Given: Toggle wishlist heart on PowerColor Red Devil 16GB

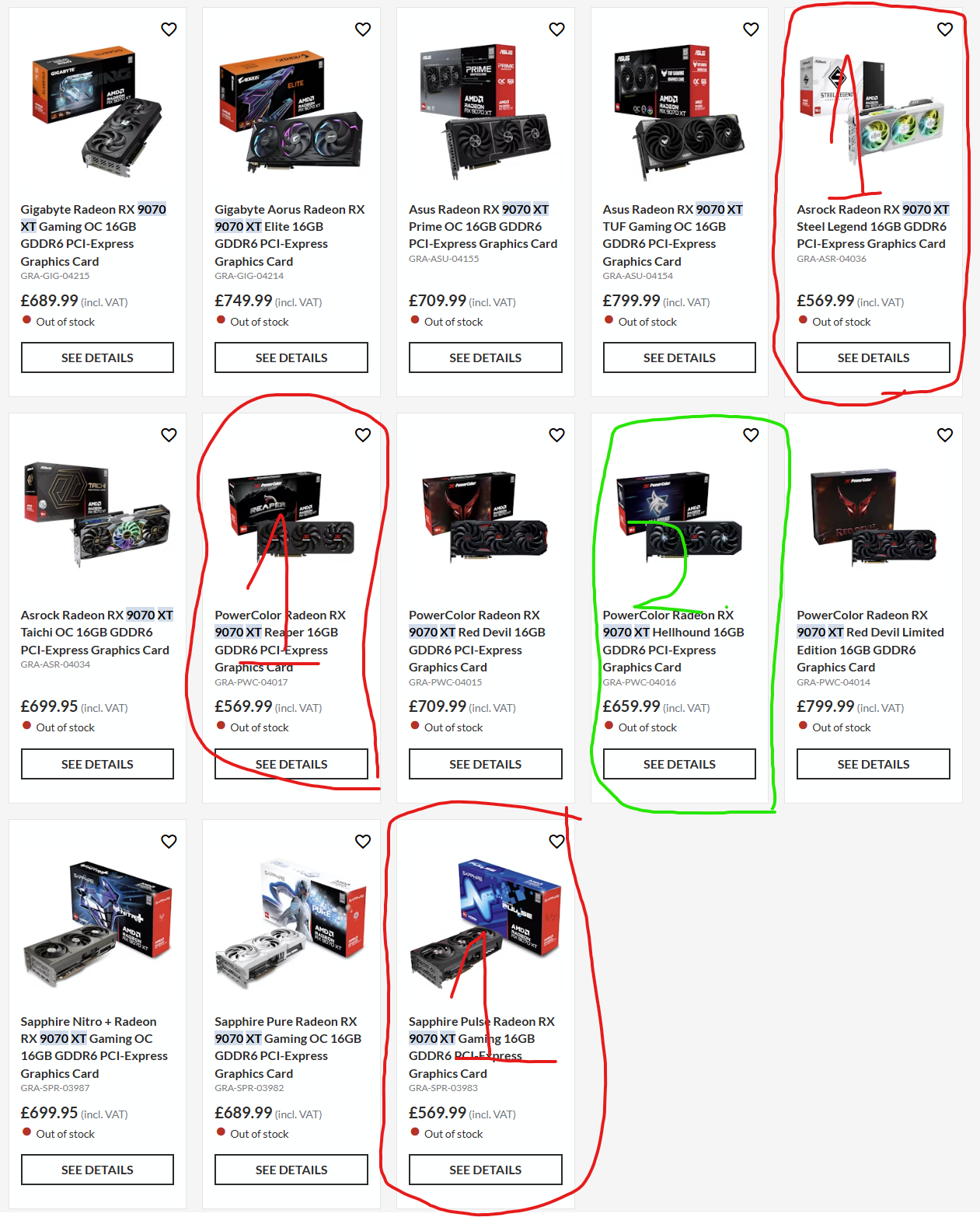Looking at the screenshot, I should 556,435.
